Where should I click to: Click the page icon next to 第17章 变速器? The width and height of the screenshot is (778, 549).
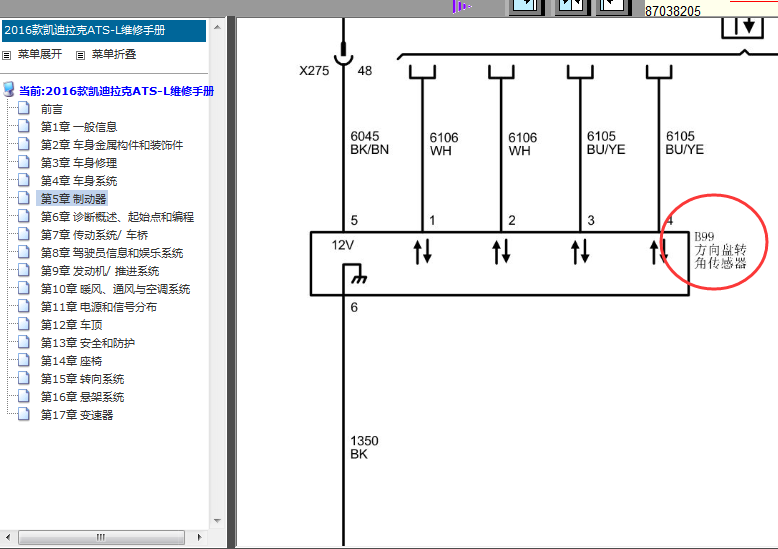pos(24,414)
